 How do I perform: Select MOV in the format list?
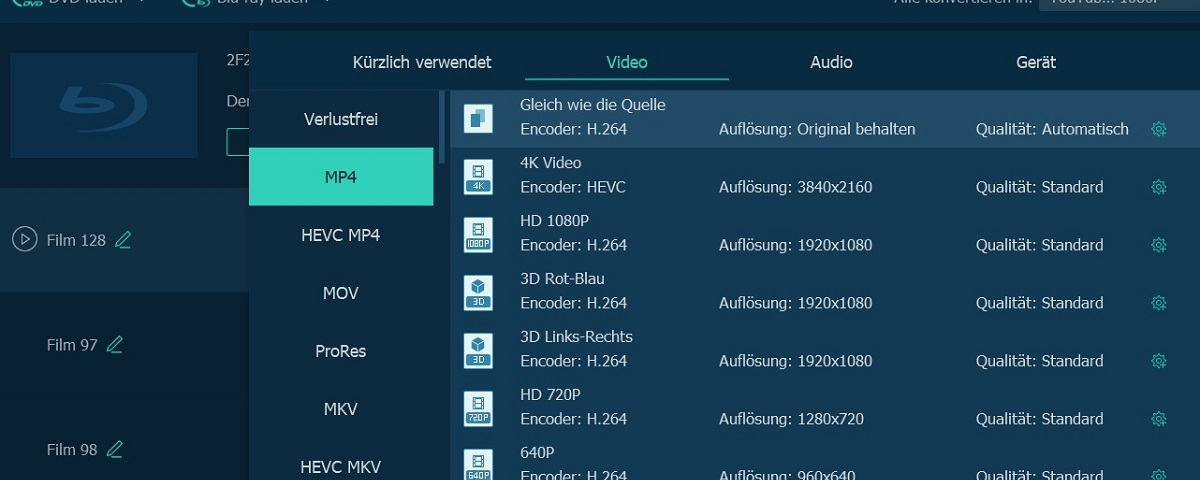coord(341,293)
